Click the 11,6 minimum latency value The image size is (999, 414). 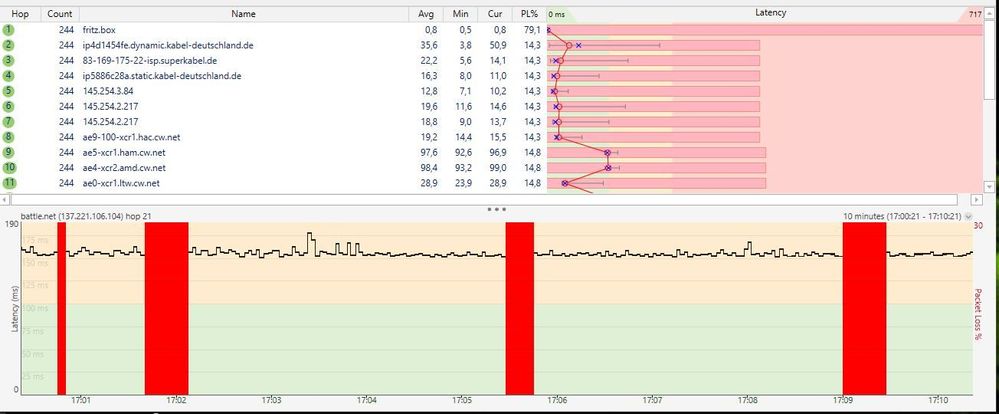pos(463,106)
